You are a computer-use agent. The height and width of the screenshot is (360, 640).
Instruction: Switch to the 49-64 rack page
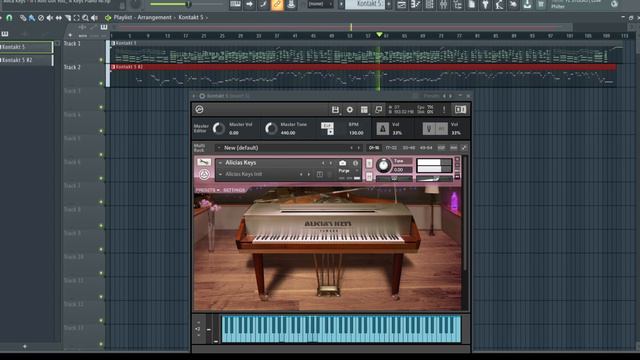[x=426, y=148]
